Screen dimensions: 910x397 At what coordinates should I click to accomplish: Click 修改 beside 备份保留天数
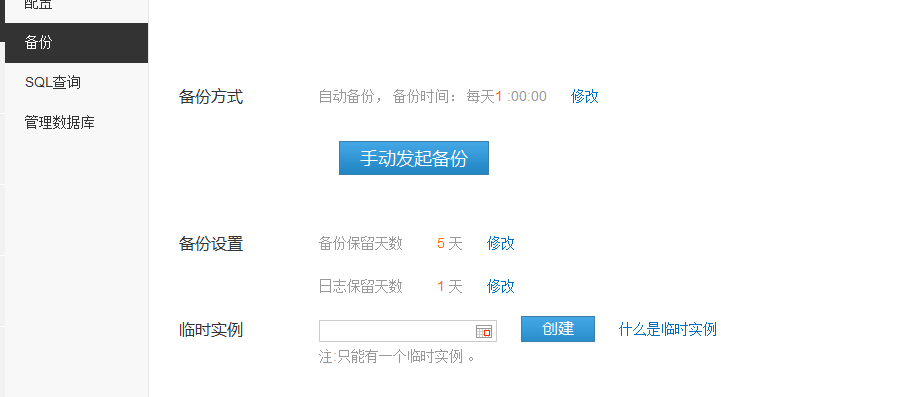tap(501, 243)
